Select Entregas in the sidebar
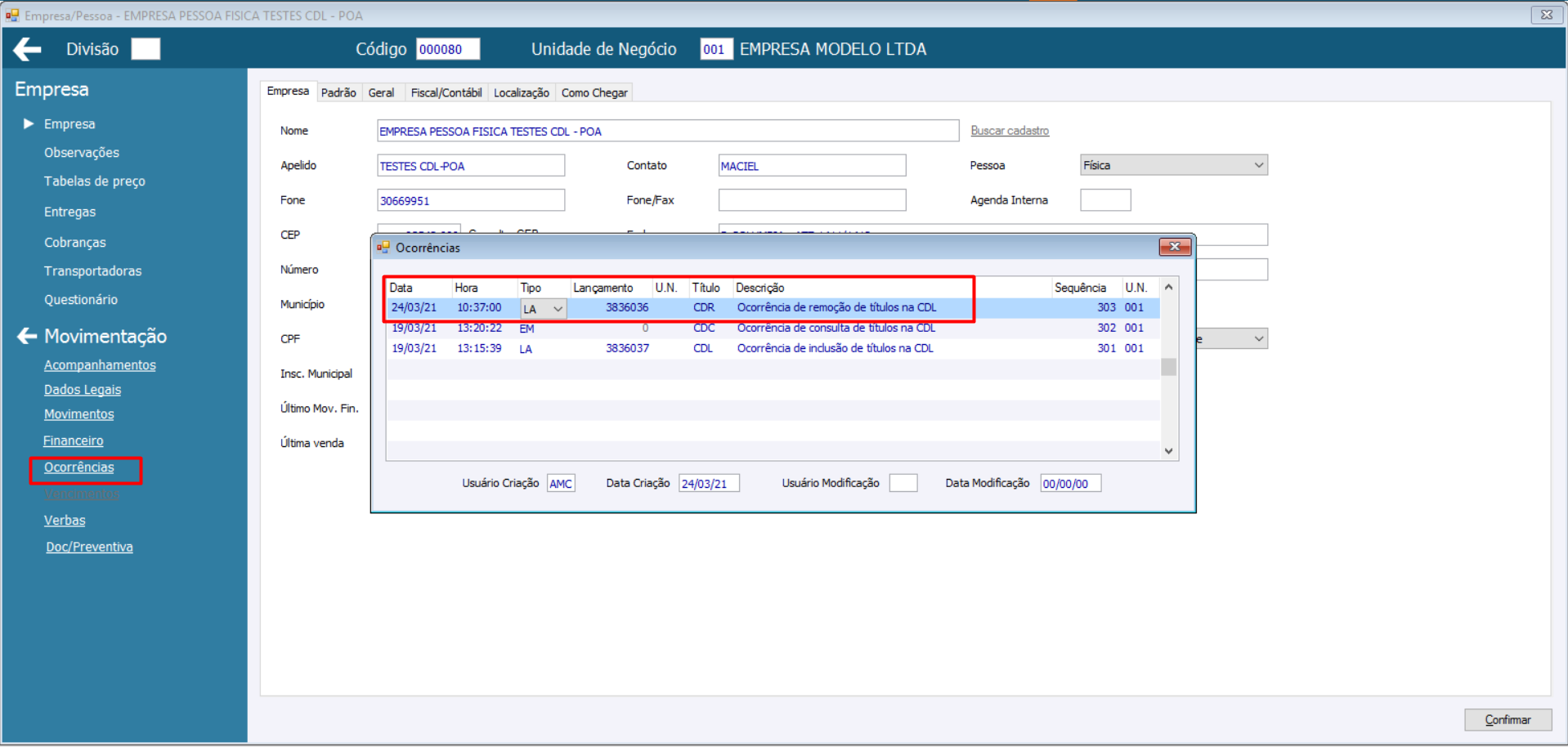Viewport: 1568px width, 747px height. pyautogui.click(x=70, y=212)
